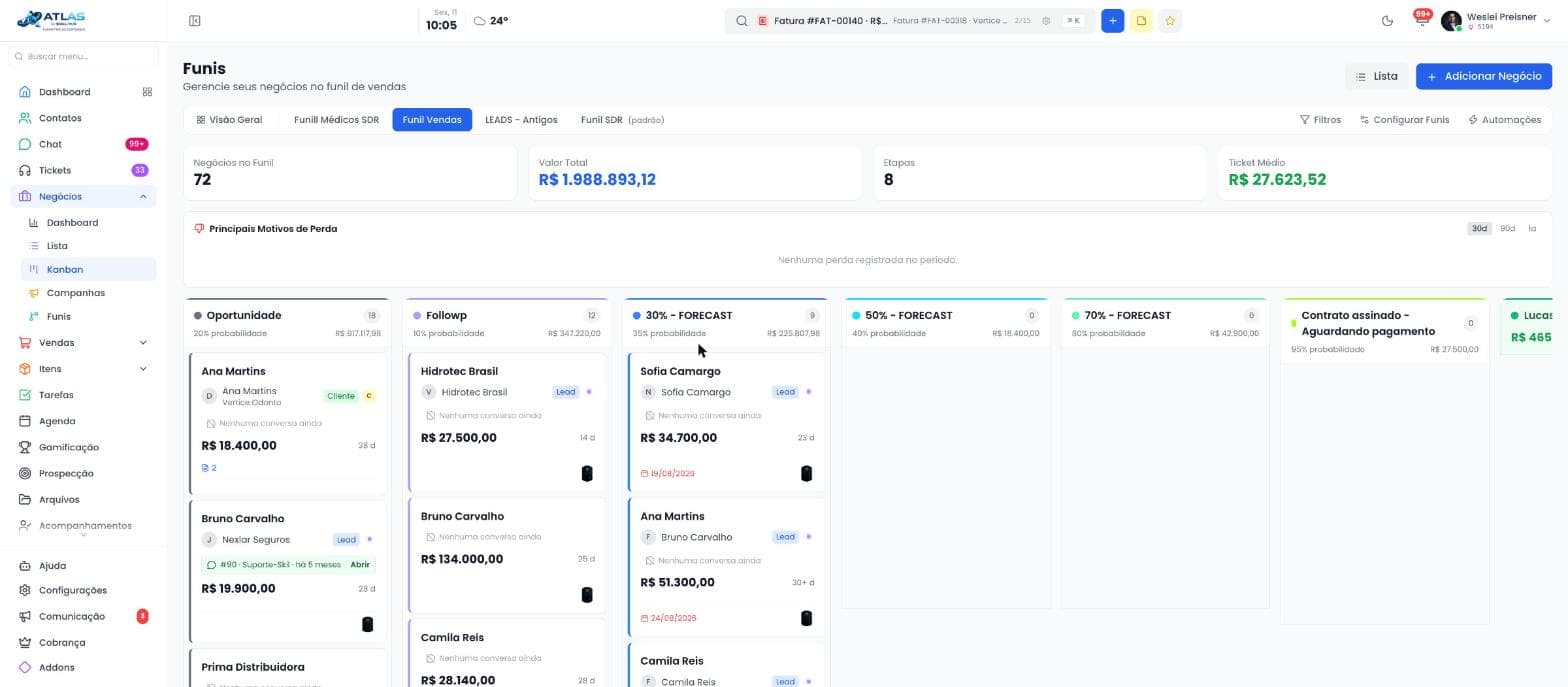Open the yellow notes icon button
Viewport: 1568px width, 687px height.
coord(1141,21)
